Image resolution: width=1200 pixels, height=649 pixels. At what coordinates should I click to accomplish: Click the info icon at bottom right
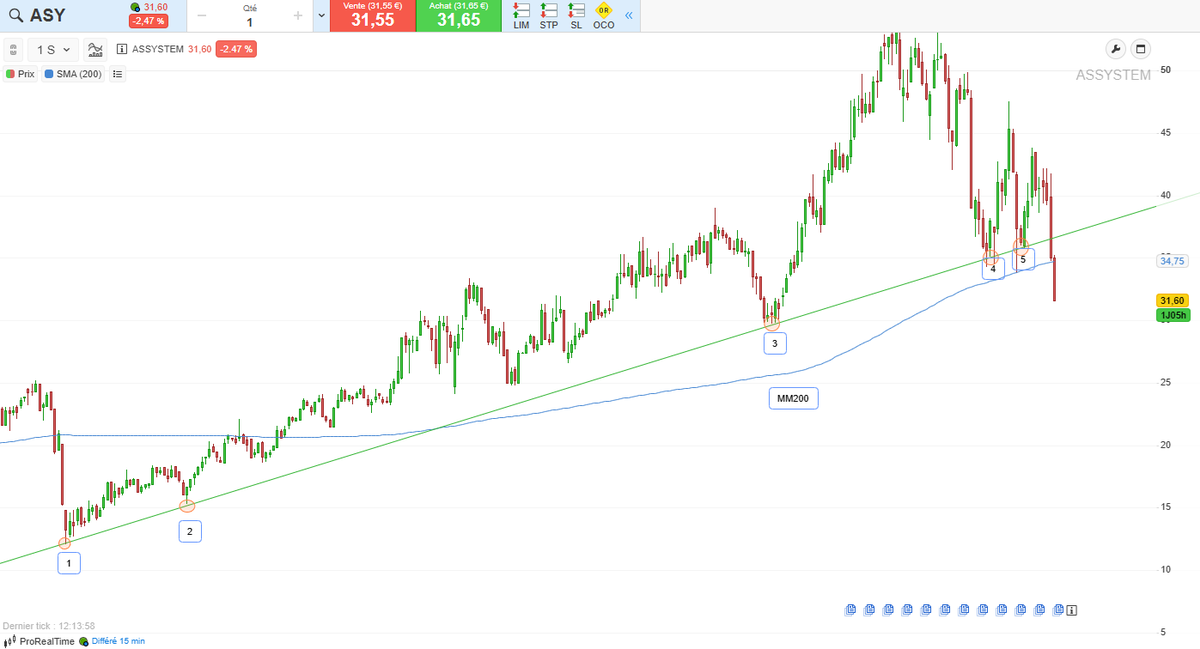(1072, 609)
